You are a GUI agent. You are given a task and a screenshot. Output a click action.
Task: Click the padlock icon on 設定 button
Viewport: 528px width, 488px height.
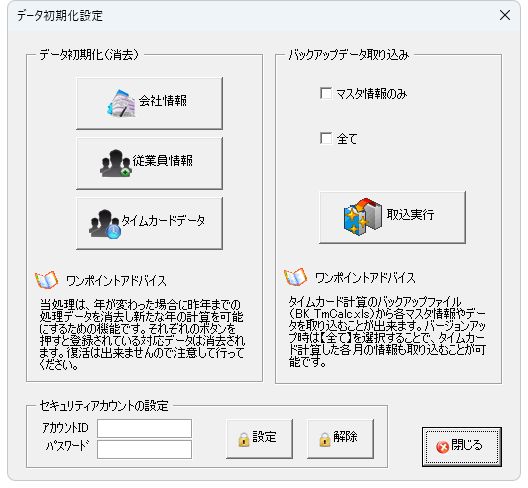pyautogui.click(x=244, y=440)
